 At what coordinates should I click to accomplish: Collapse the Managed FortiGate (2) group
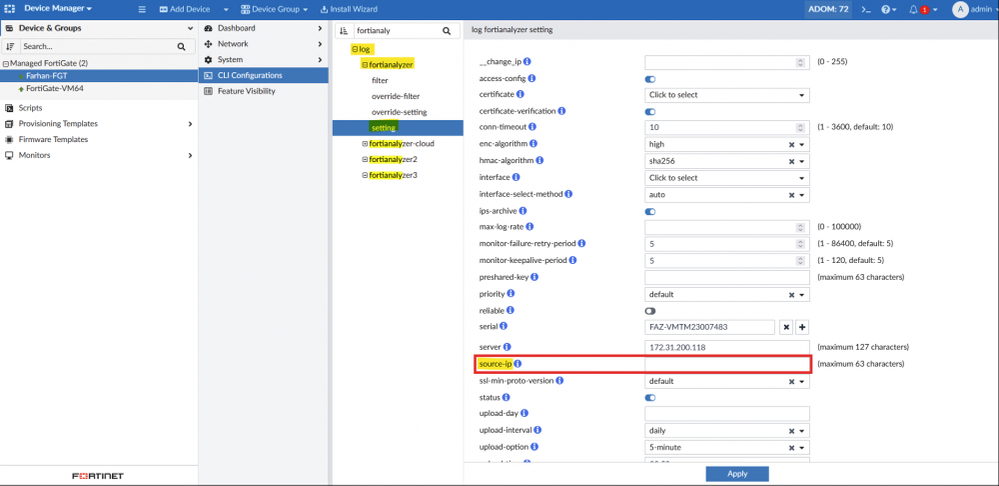(5, 64)
